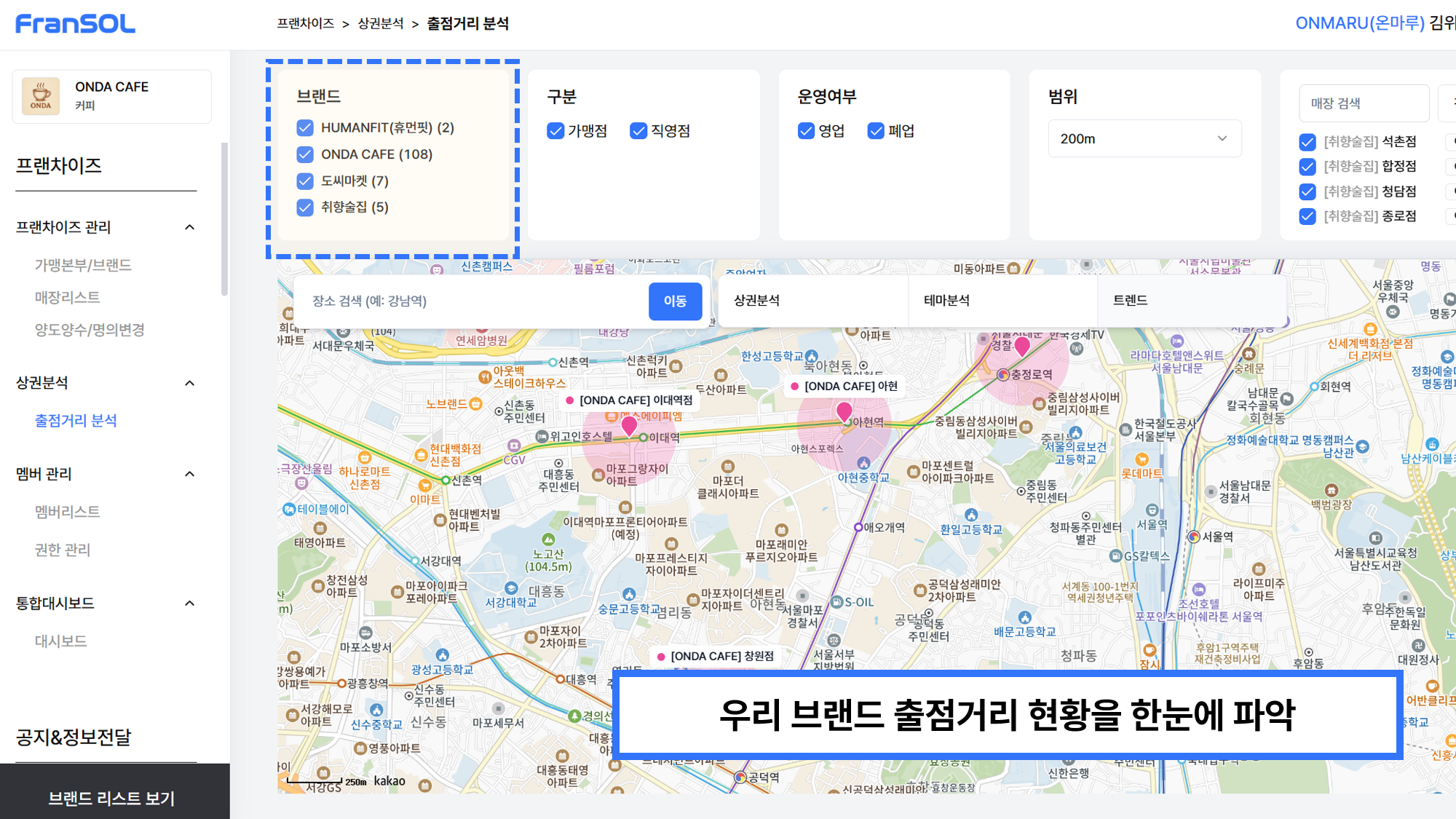Screen dimensions: 1456x819
Task: Open 매장리스트 menu item
Action: (x=67, y=297)
